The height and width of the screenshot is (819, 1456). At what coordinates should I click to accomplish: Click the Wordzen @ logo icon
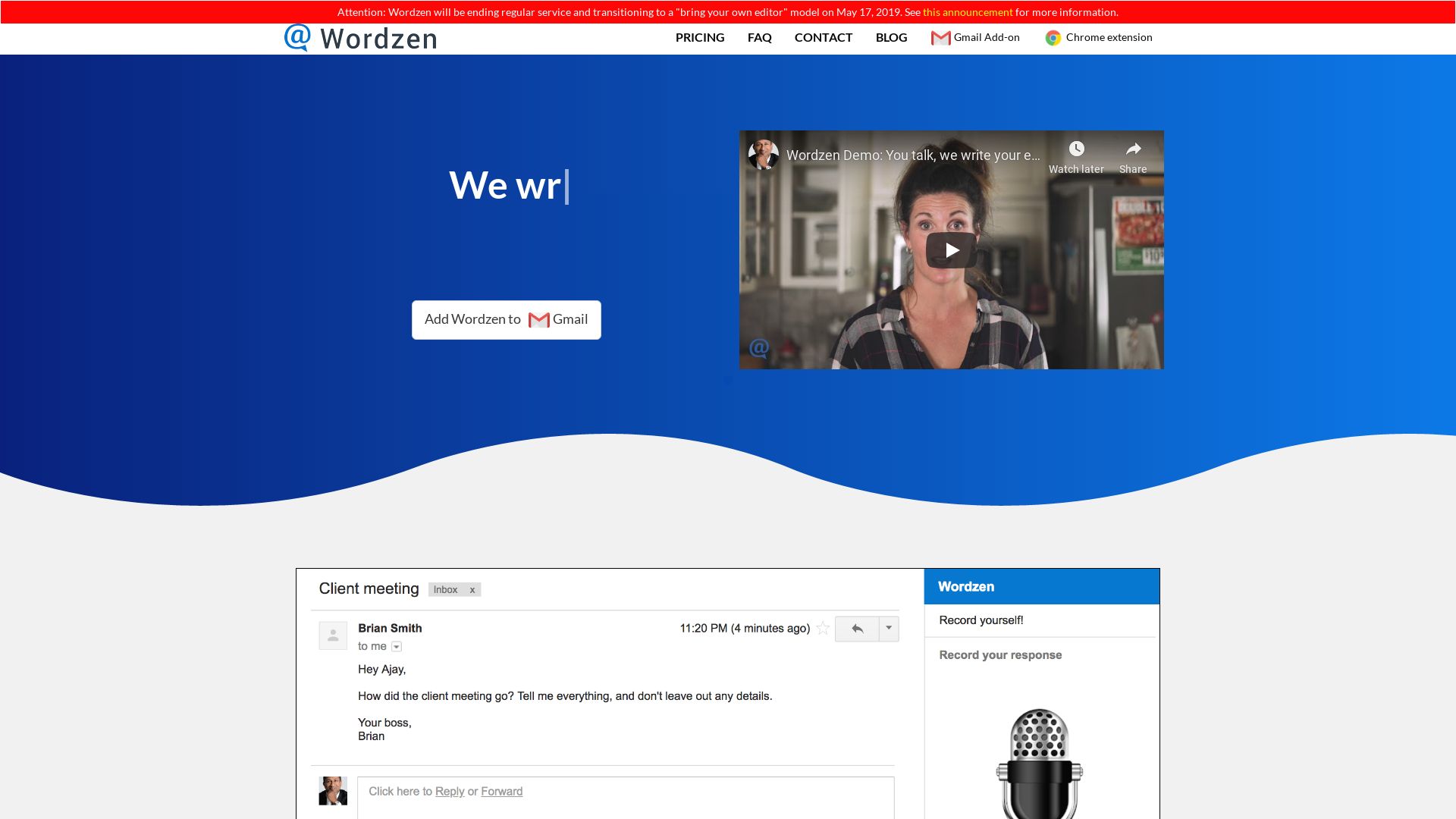point(297,37)
